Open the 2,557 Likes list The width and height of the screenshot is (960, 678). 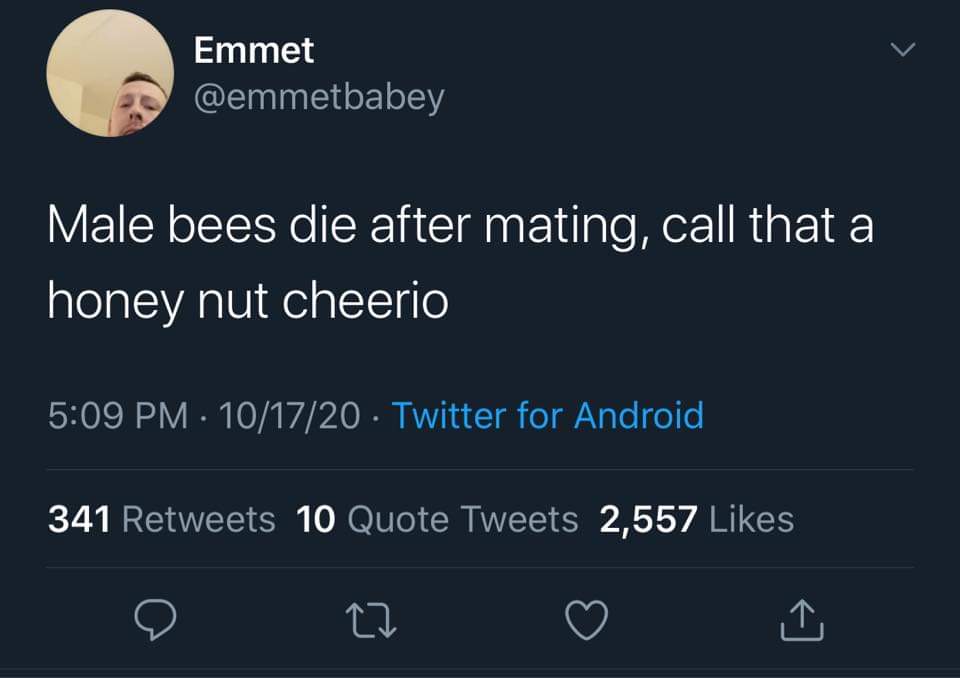pos(695,519)
